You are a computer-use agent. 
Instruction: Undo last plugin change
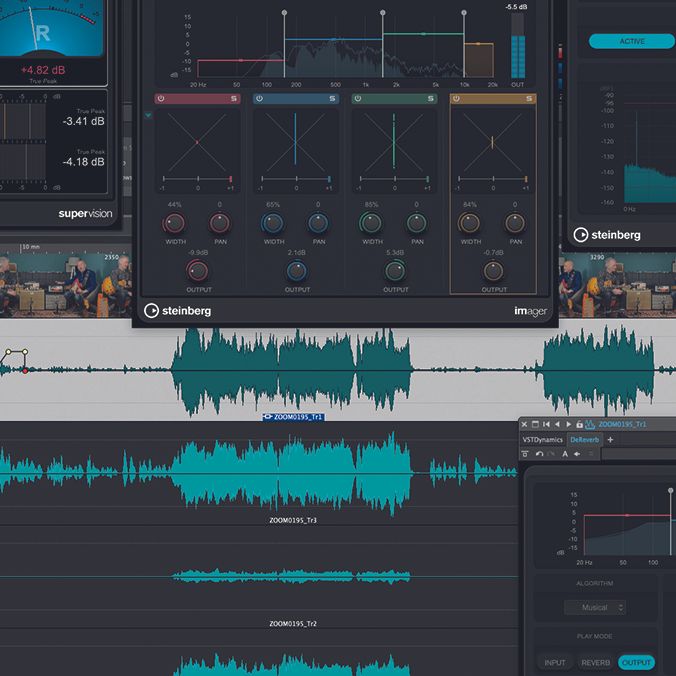(x=539, y=454)
